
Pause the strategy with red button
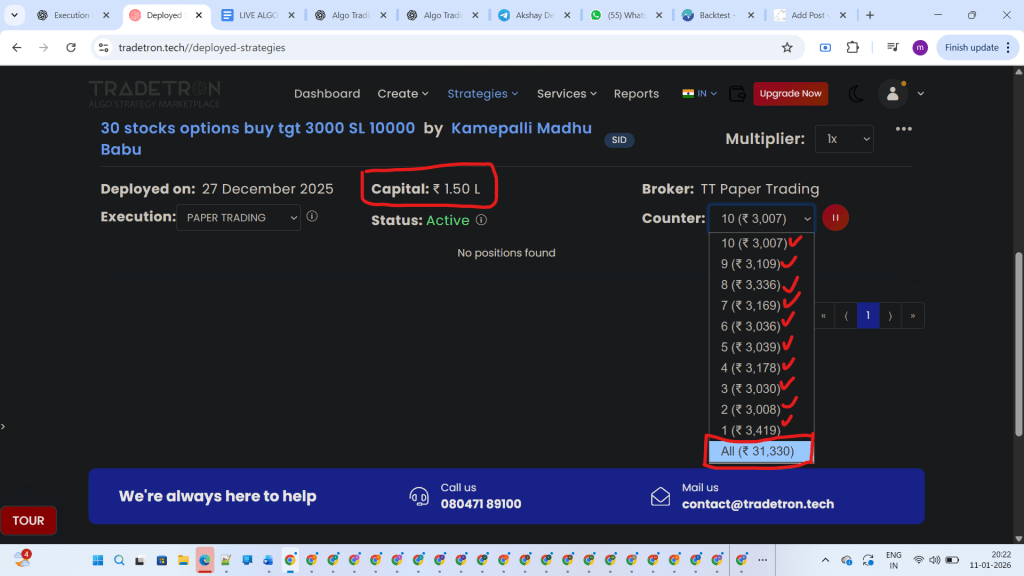click(x=835, y=218)
